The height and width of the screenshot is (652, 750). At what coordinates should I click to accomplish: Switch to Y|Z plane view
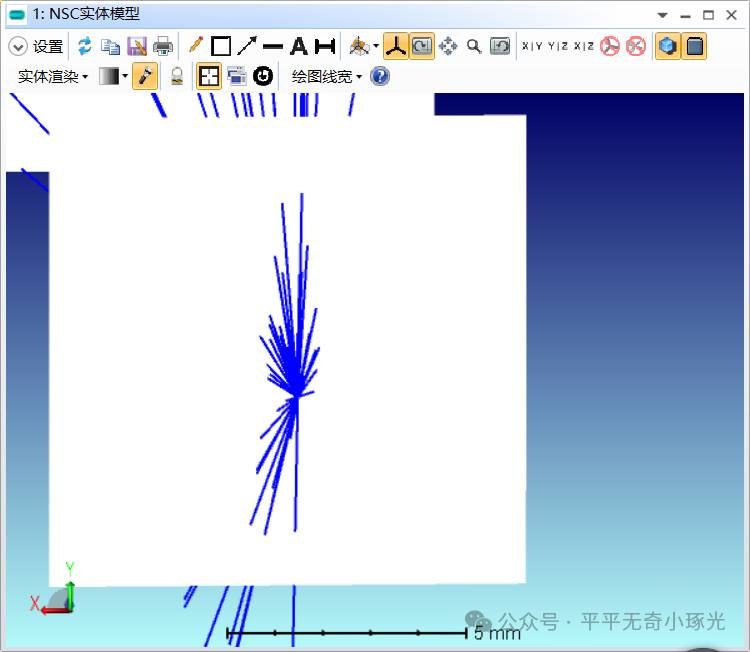(x=558, y=46)
